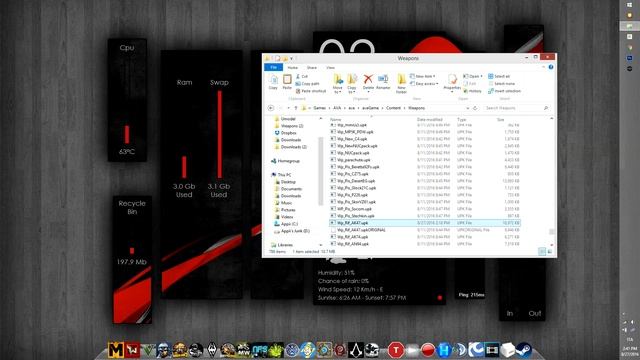Sort by the Name column header
Screen dimensions: 640x360
click(336, 120)
